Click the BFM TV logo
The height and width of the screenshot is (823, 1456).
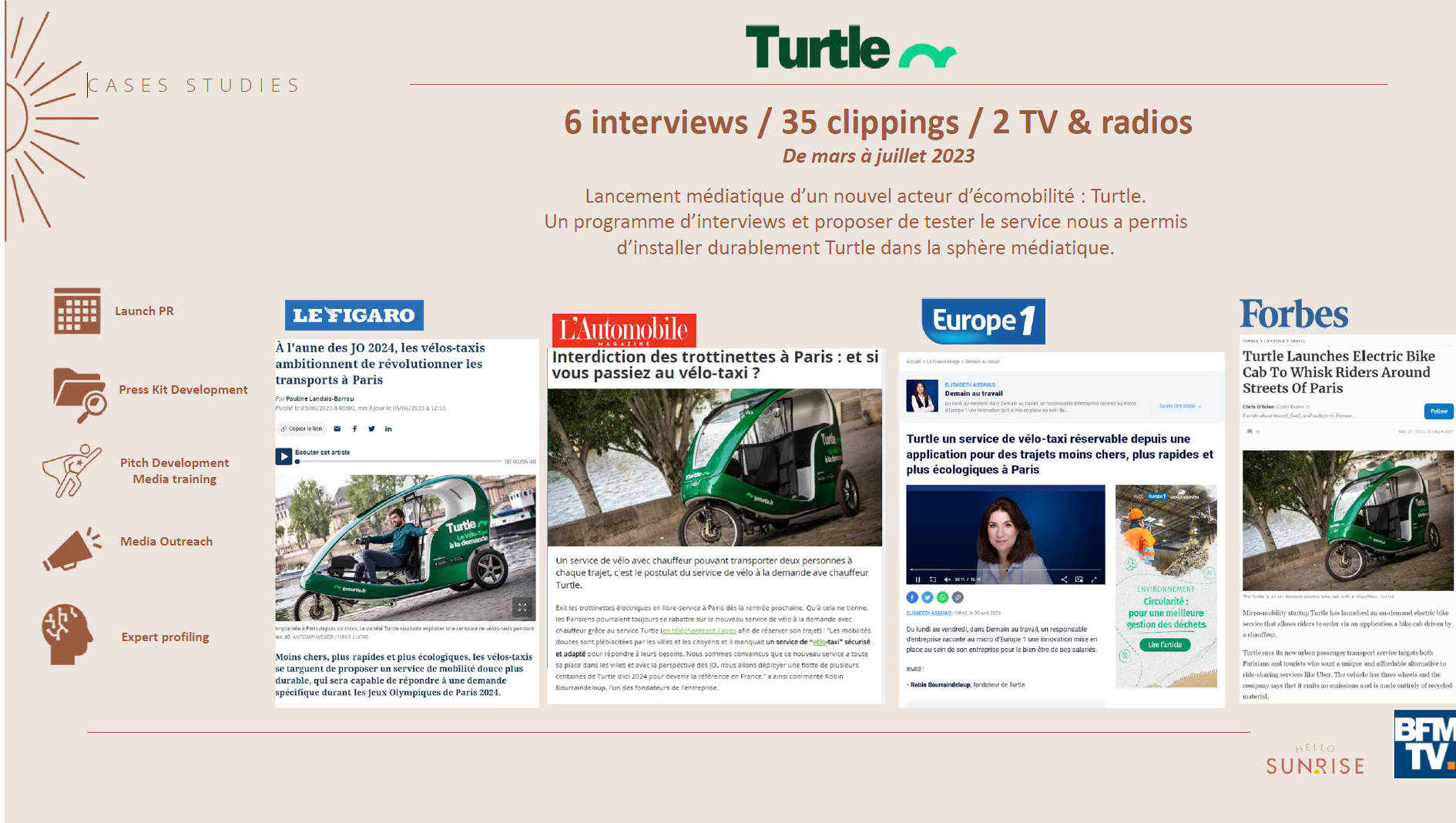[x=1425, y=744]
